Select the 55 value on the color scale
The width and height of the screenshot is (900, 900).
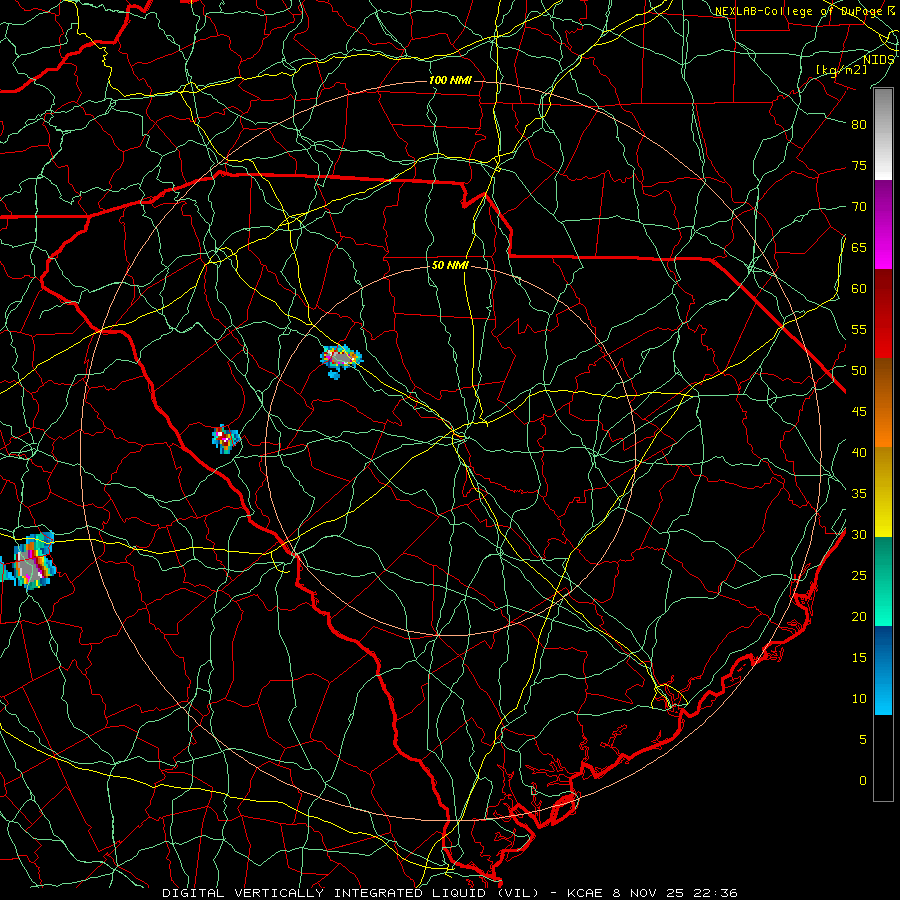tap(859, 330)
